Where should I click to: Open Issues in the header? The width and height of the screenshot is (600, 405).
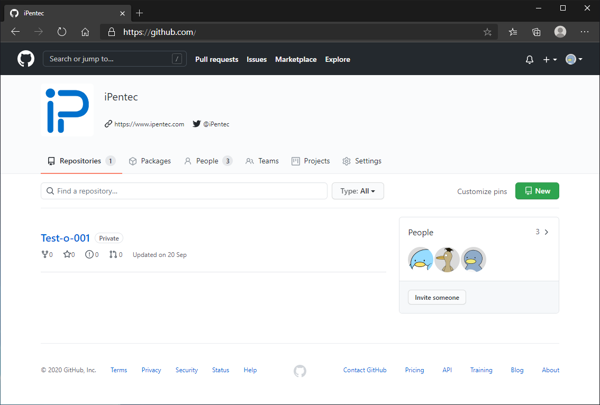click(x=256, y=59)
